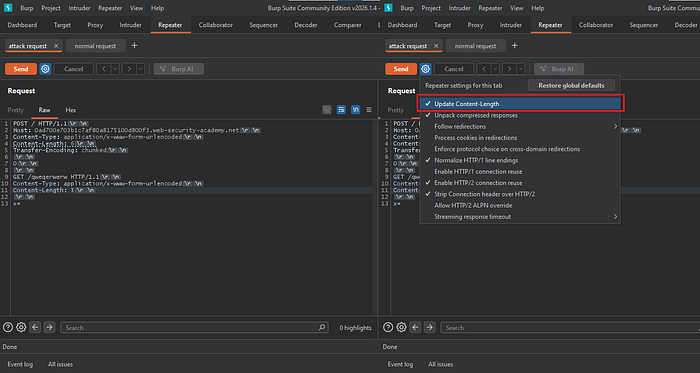Image resolution: width=700 pixels, height=373 pixels.
Task: Go to next request in right window history
Action: click(509, 69)
